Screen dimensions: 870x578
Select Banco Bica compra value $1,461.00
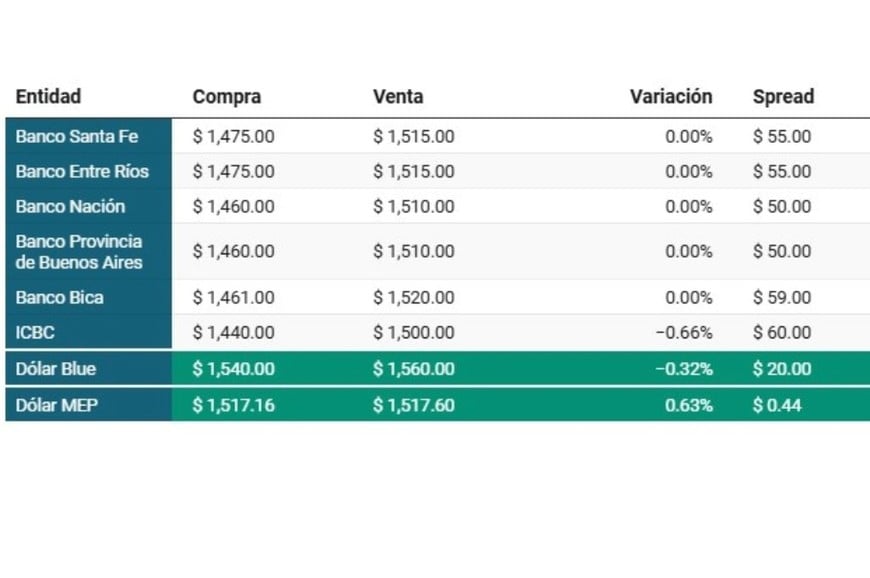coord(233,297)
